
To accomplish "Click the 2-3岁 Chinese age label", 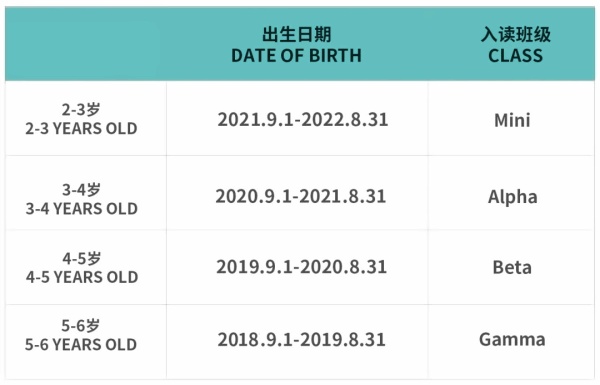I will pos(81,110).
